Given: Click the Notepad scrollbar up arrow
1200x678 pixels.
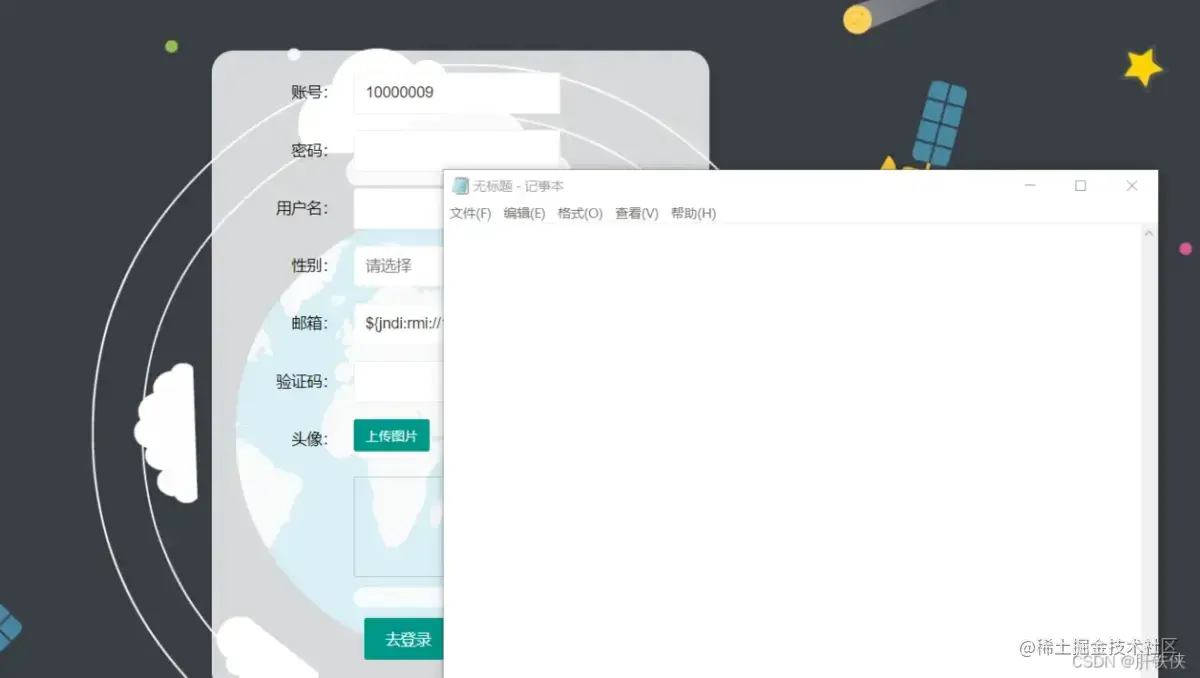Looking at the screenshot, I should (1149, 233).
